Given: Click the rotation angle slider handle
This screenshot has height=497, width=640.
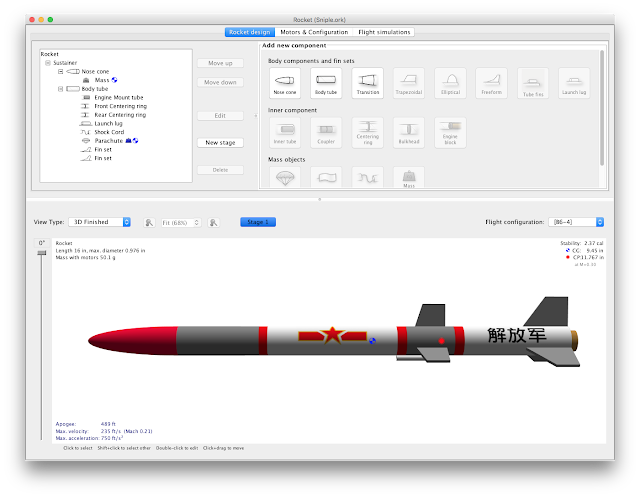Looking at the screenshot, I should click(42, 253).
